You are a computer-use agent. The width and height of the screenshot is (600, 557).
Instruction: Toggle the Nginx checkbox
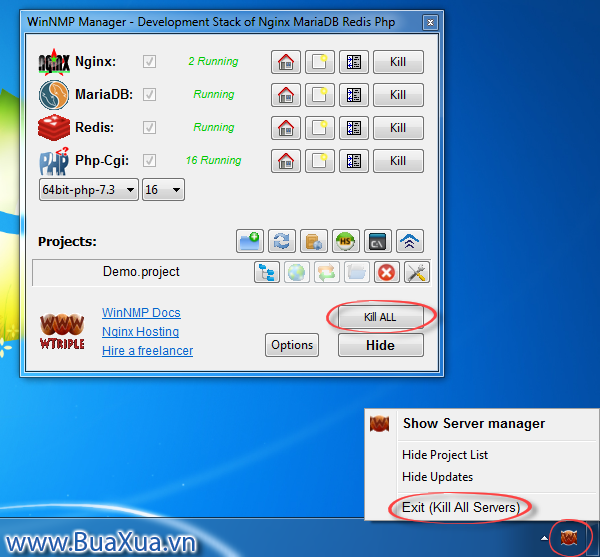149,61
